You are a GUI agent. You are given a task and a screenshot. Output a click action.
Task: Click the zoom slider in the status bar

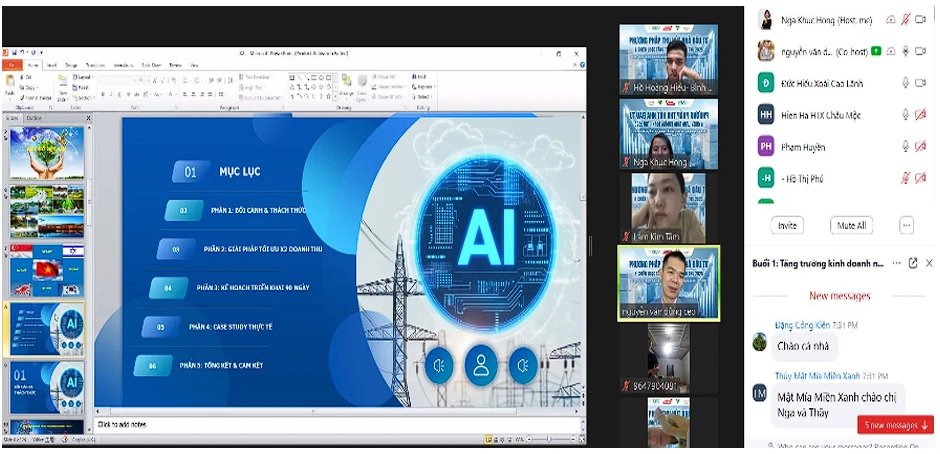[x=548, y=439]
